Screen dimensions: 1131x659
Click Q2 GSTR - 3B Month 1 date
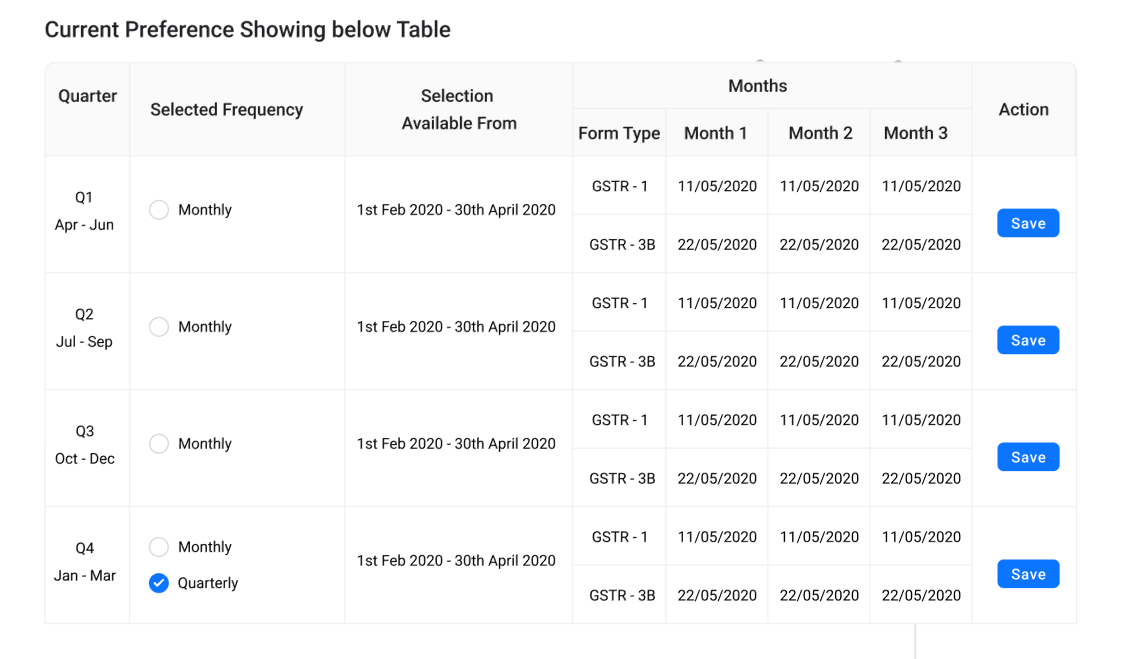coord(717,361)
